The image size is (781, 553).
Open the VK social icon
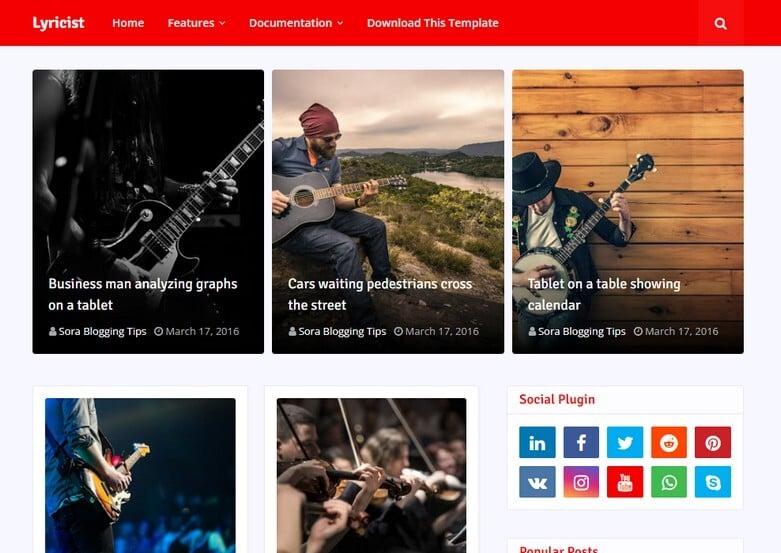(537, 482)
